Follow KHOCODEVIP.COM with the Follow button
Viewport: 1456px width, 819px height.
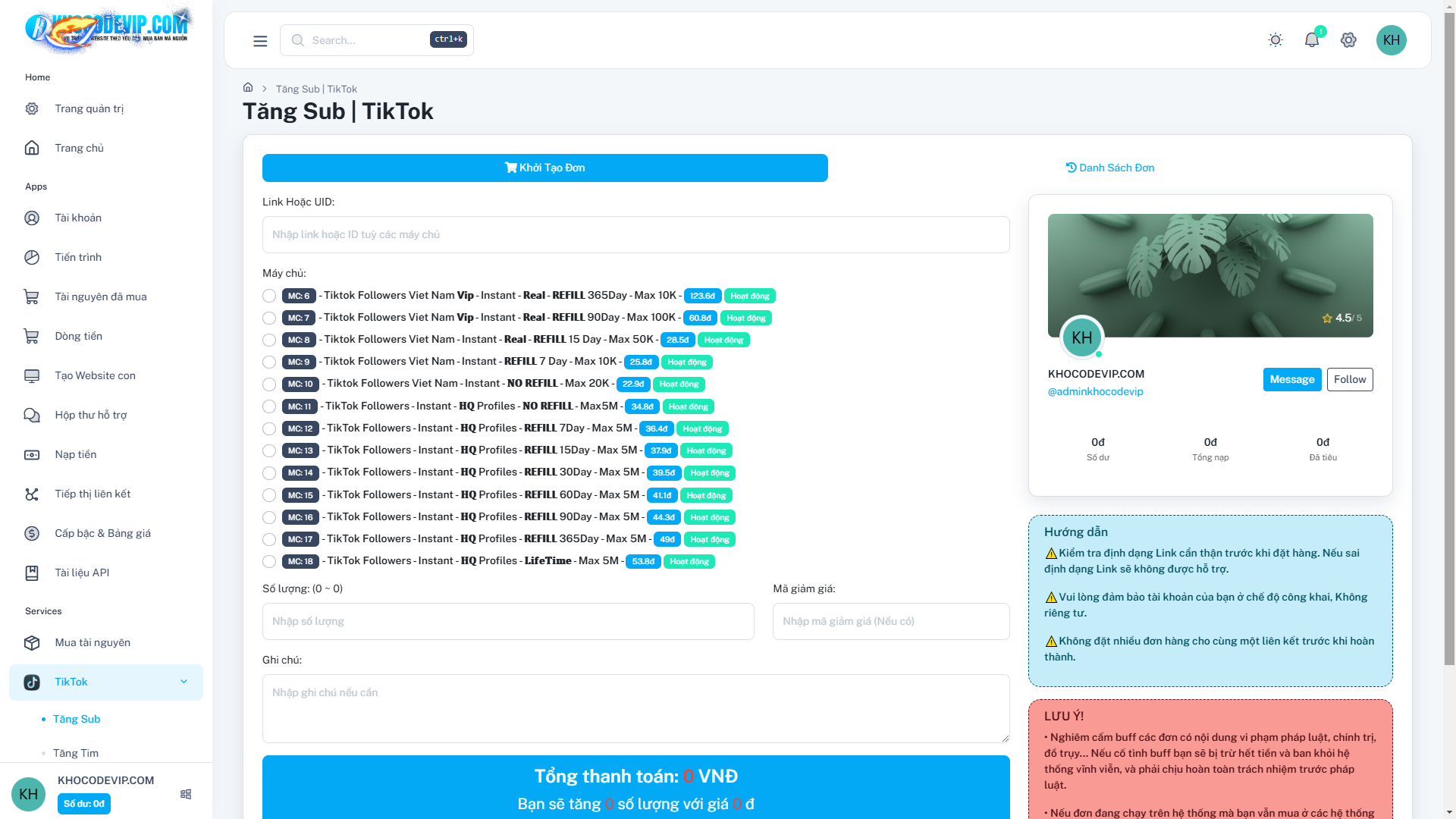1349,379
